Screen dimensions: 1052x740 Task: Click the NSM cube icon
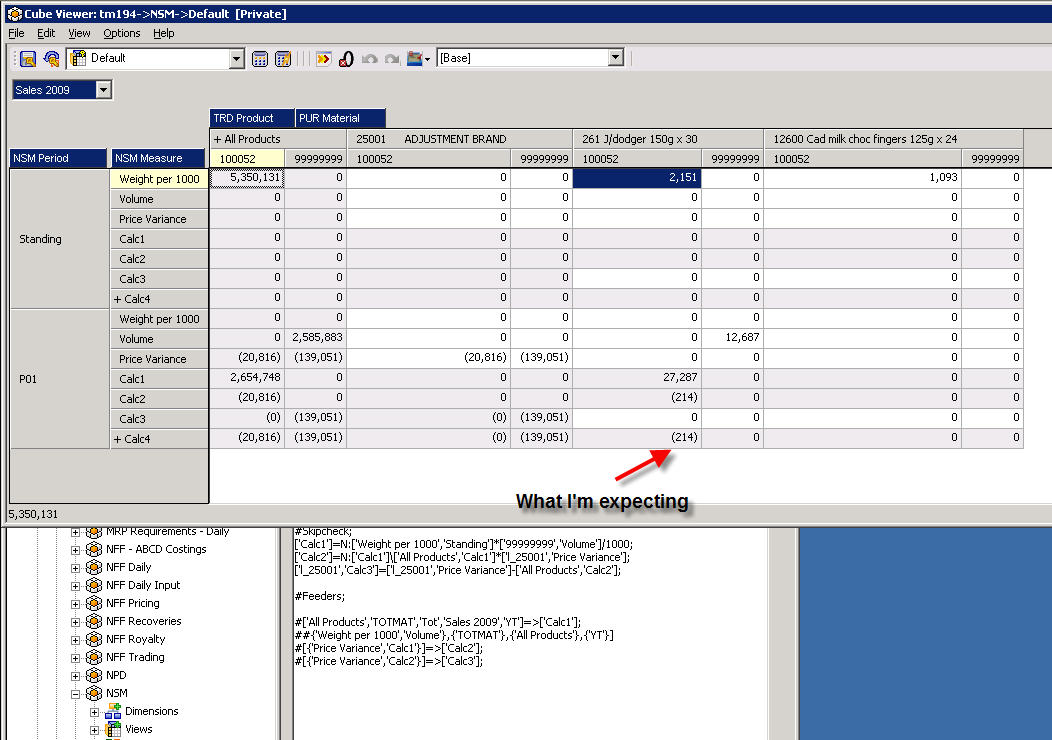[x=94, y=694]
